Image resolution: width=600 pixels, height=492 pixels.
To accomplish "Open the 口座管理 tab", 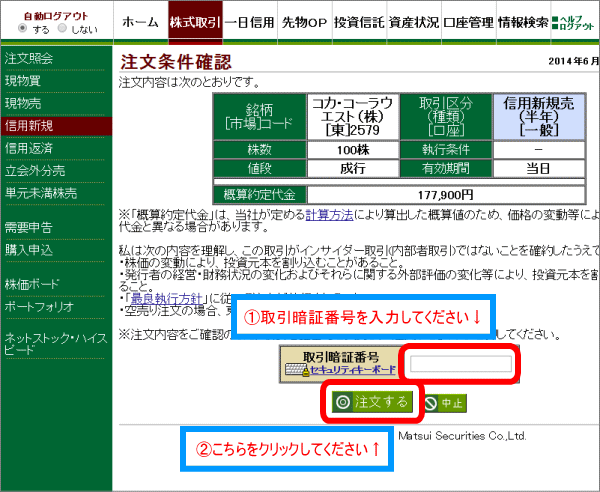I will [x=469, y=23].
